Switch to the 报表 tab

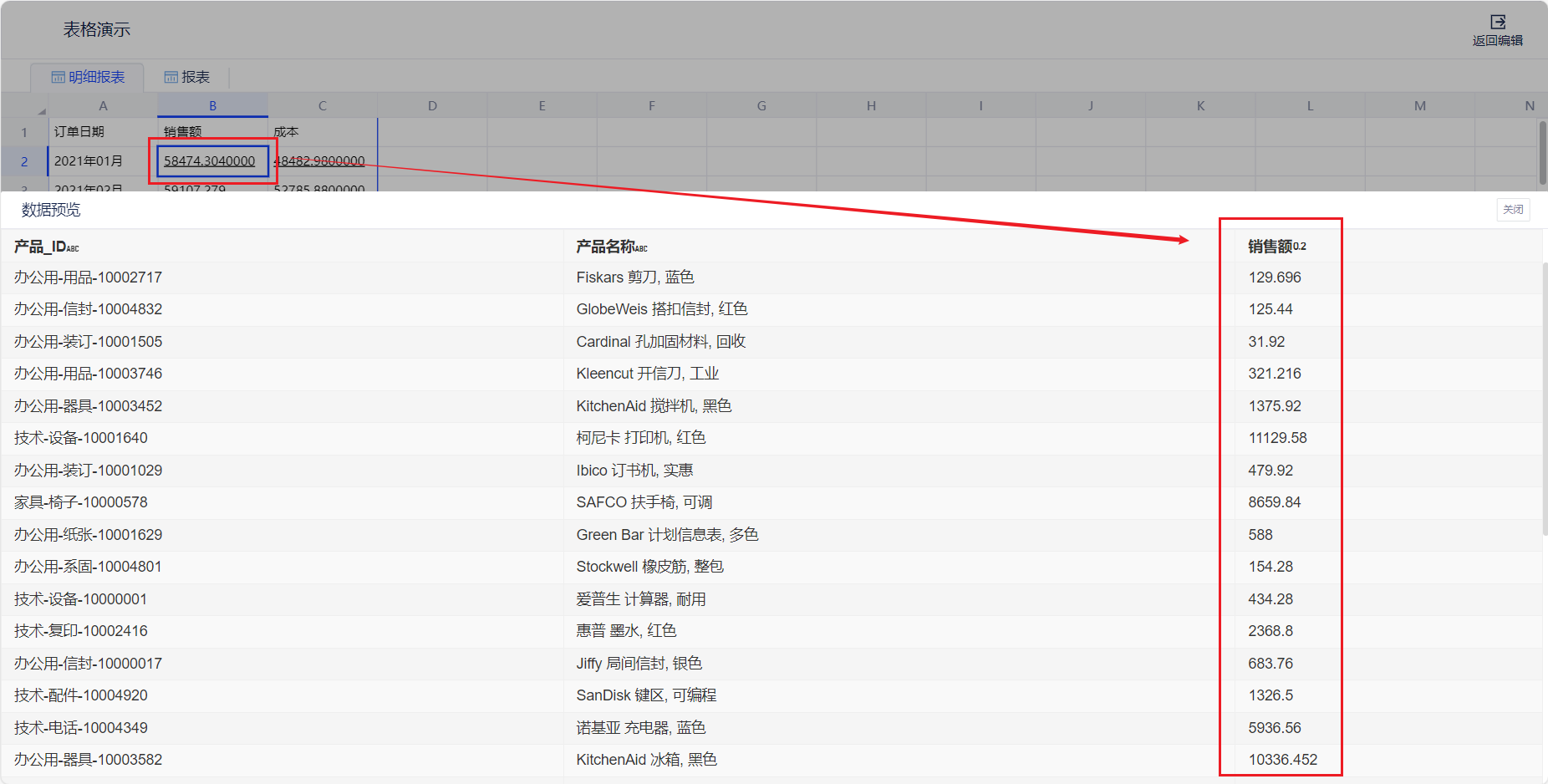coord(195,77)
